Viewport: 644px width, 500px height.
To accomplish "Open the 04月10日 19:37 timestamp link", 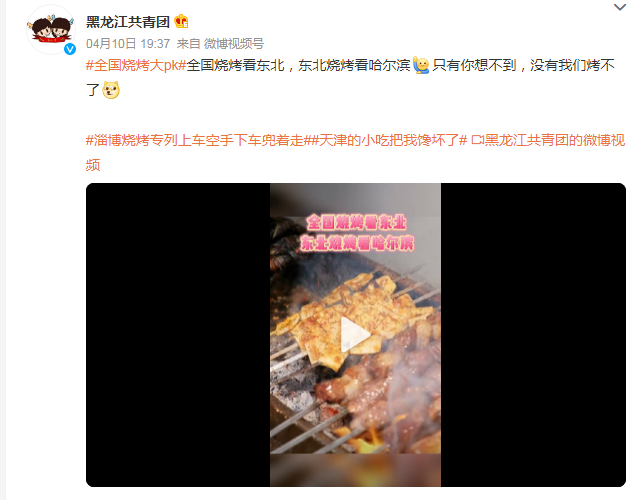I will tap(128, 44).
